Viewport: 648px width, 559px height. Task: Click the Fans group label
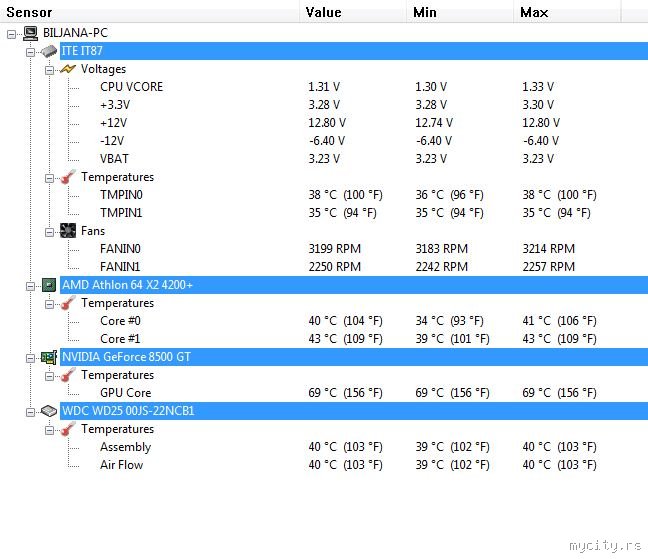93,231
